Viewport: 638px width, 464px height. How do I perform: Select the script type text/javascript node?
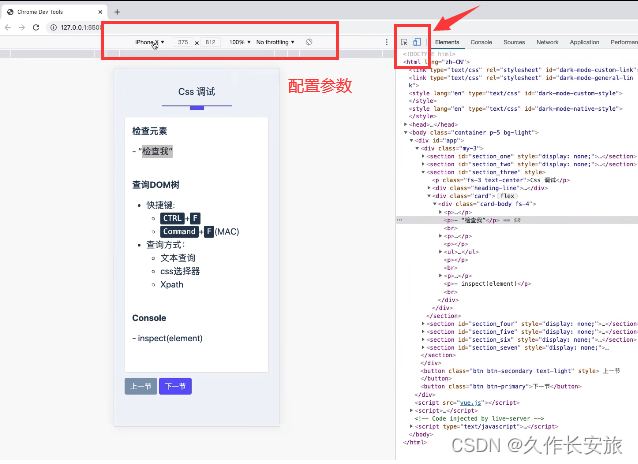pos(486,427)
